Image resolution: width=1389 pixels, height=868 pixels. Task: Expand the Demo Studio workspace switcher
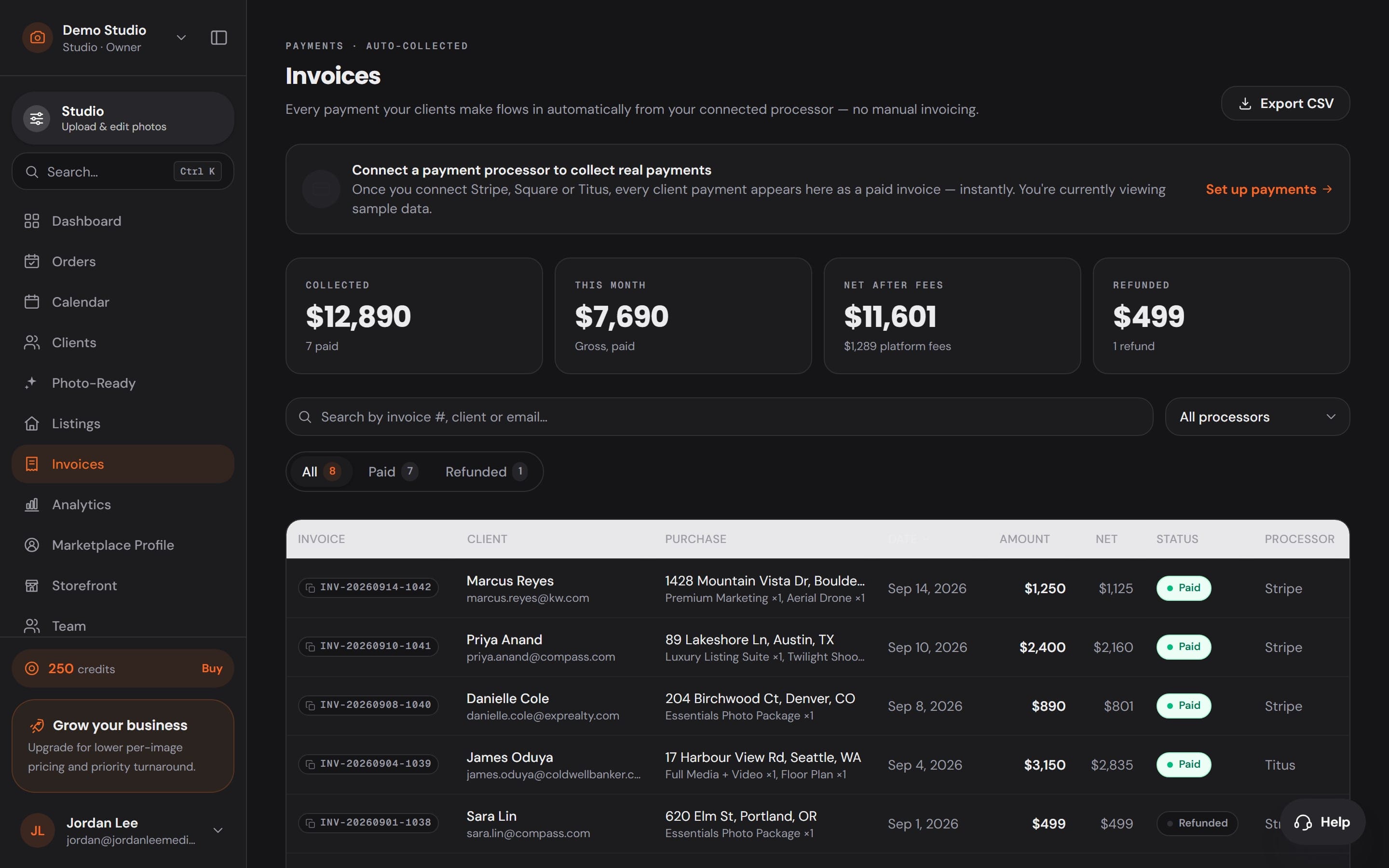click(181, 38)
